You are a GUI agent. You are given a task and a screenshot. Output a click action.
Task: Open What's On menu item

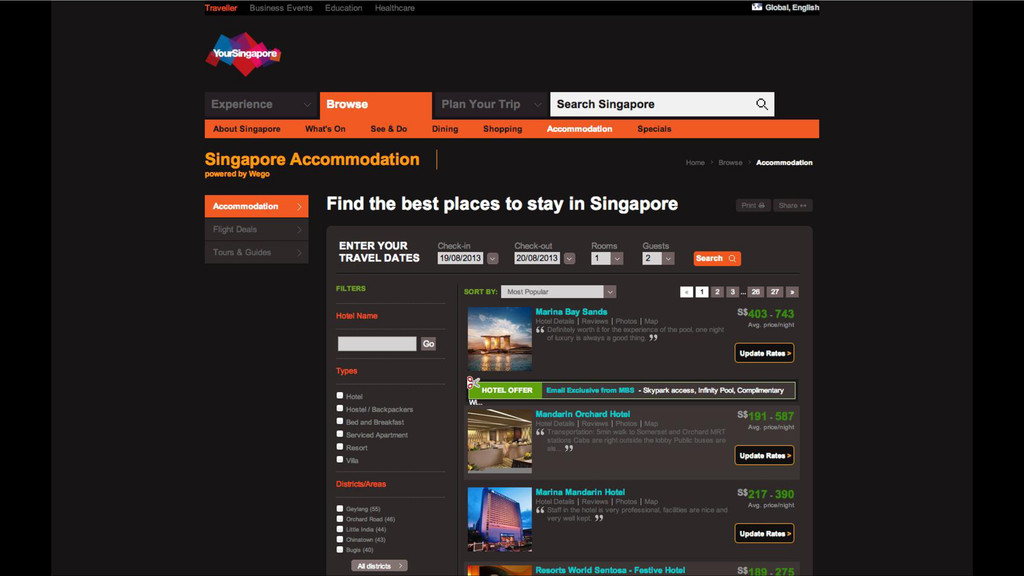(x=325, y=129)
